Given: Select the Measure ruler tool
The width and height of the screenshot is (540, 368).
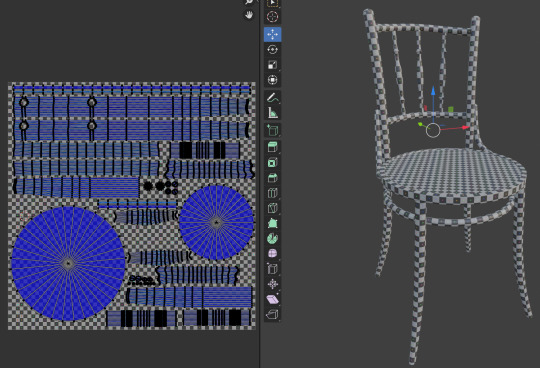Looking at the screenshot, I should [x=272, y=113].
